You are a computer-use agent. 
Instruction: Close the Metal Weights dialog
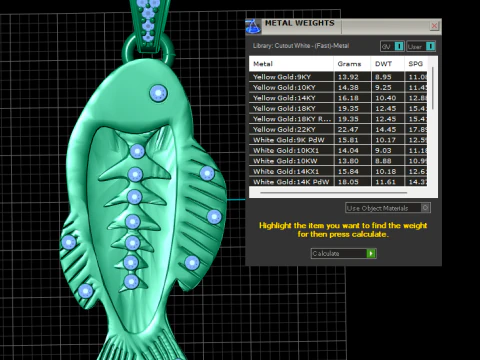434,26
